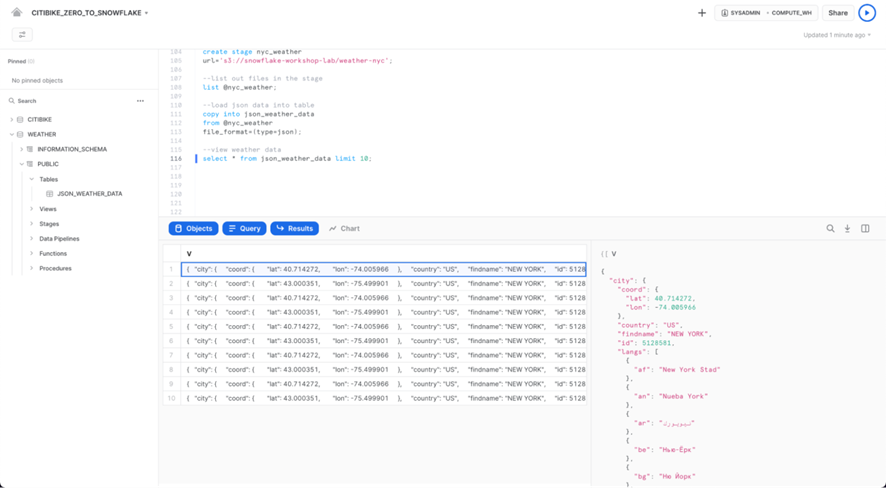Open the filter settings icon

pos(22,35)
